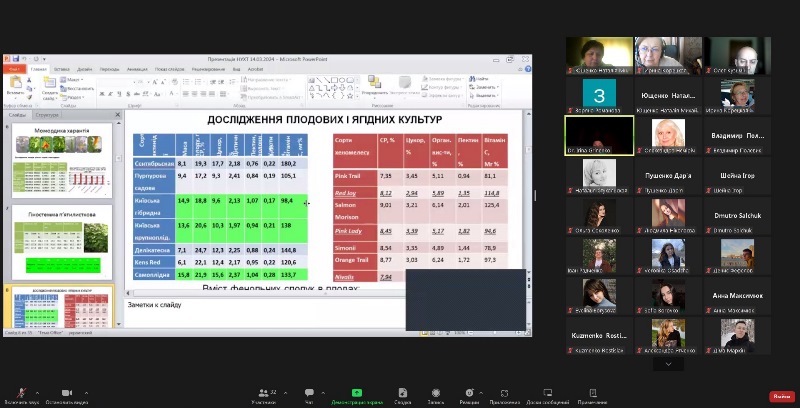The width and height of the screenshot is (800, 408).
Task: Click the Undo arrow in quick access
Action: pyautogui.click(x=25, y=59)
